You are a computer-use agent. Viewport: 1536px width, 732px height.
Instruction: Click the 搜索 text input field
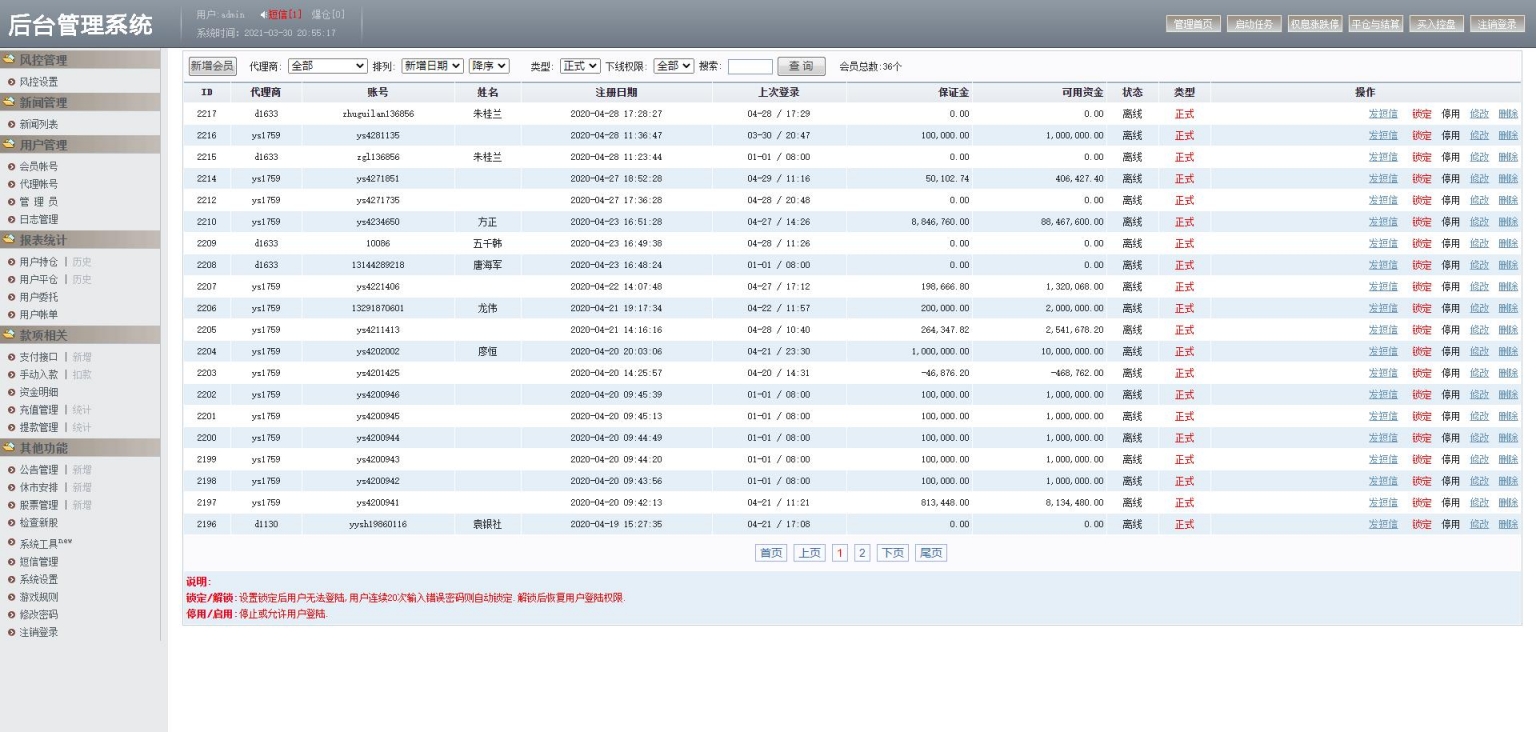pyautogui.click(x=750, y=67)
